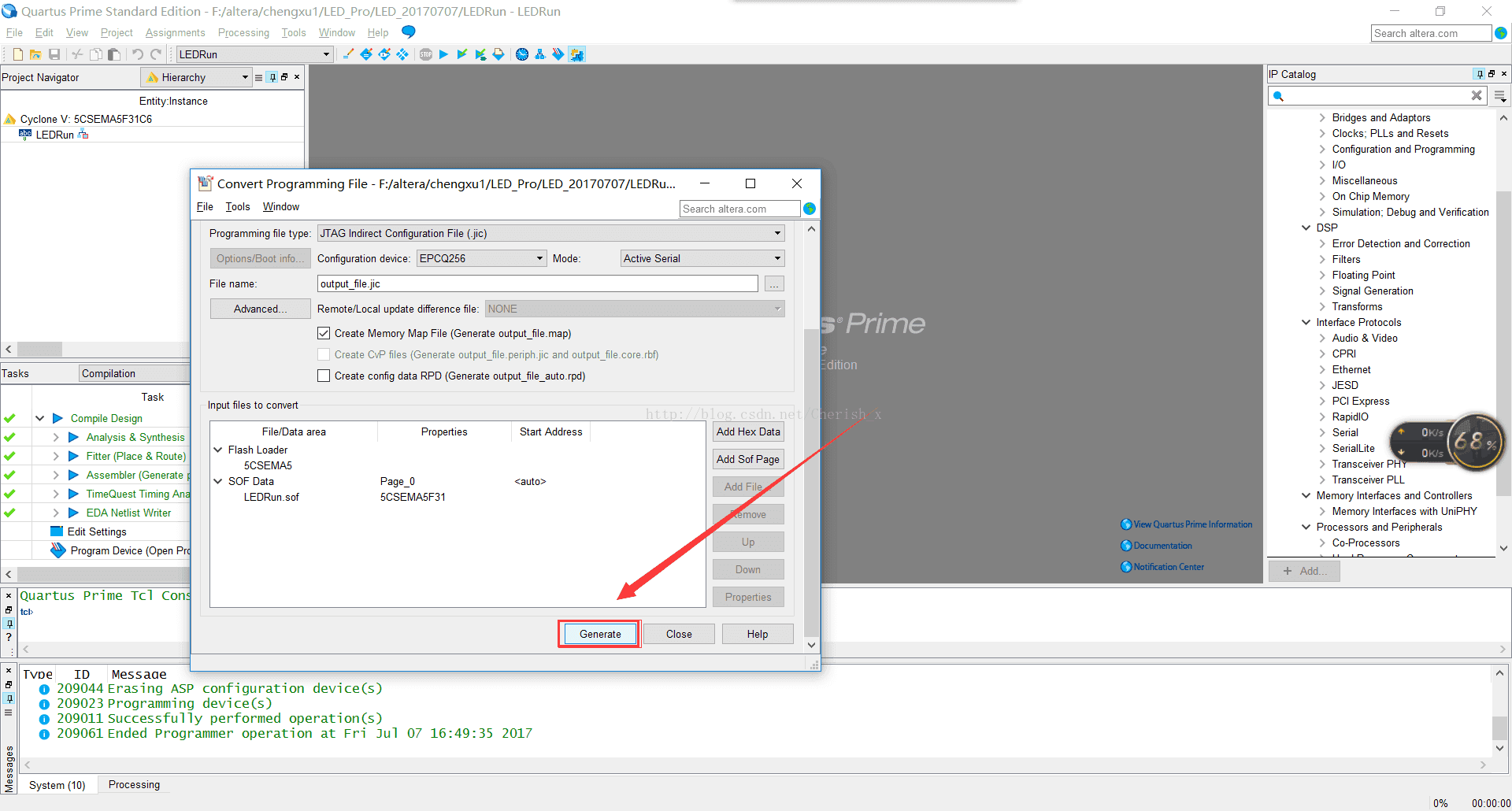Open the Pin Planner toolbar icon
1512x811 pixels.
click(384, 54)
